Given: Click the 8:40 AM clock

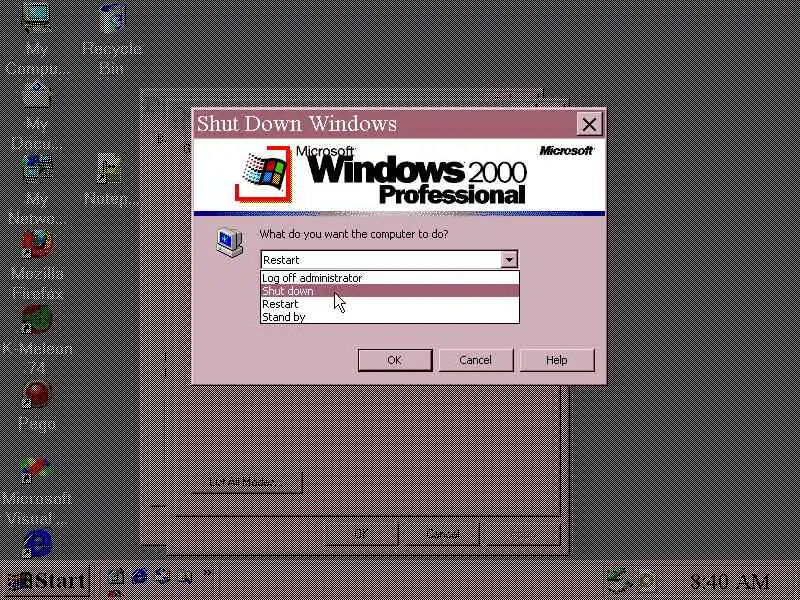Looking at the screenshot, I should (730, 581).
